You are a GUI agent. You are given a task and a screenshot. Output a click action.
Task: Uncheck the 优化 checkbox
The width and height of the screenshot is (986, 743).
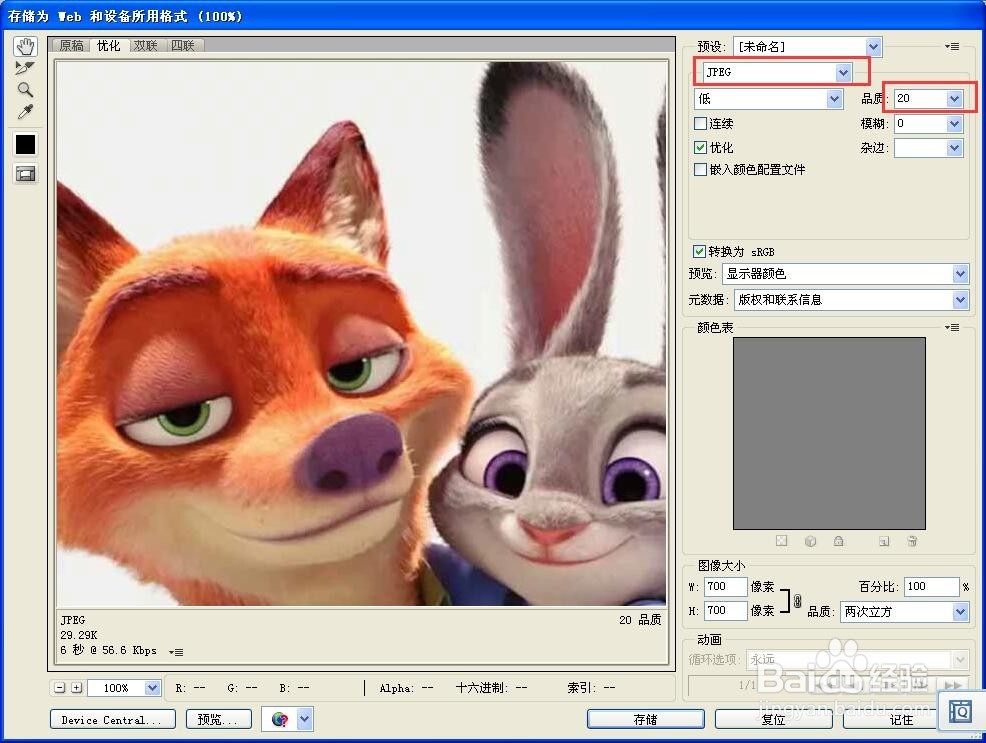(700, 147)
